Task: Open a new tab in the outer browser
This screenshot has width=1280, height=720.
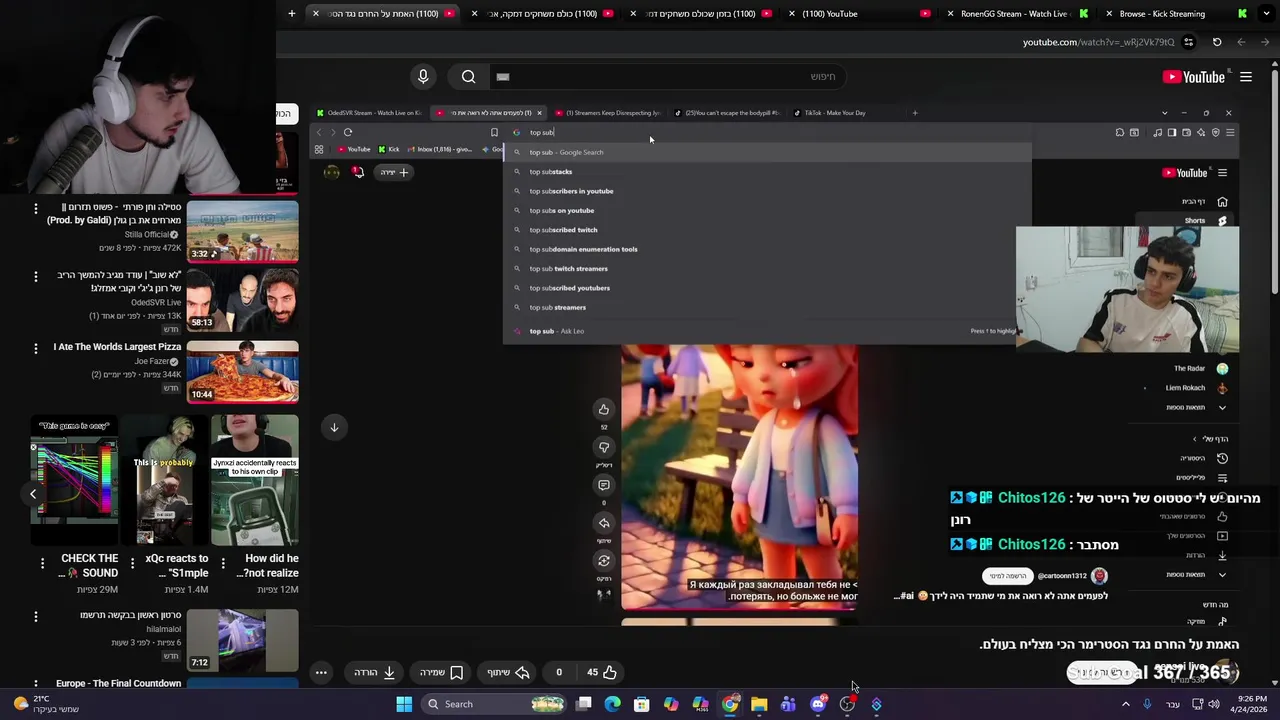Action: tap(292, 14)
